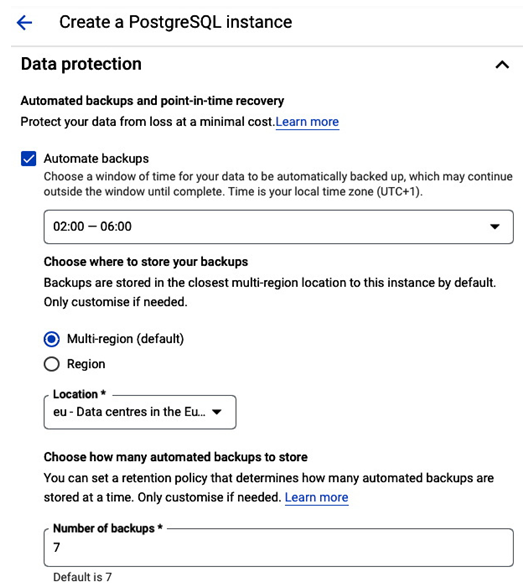Open Learn more link about retention policy

tap(316, 497)
